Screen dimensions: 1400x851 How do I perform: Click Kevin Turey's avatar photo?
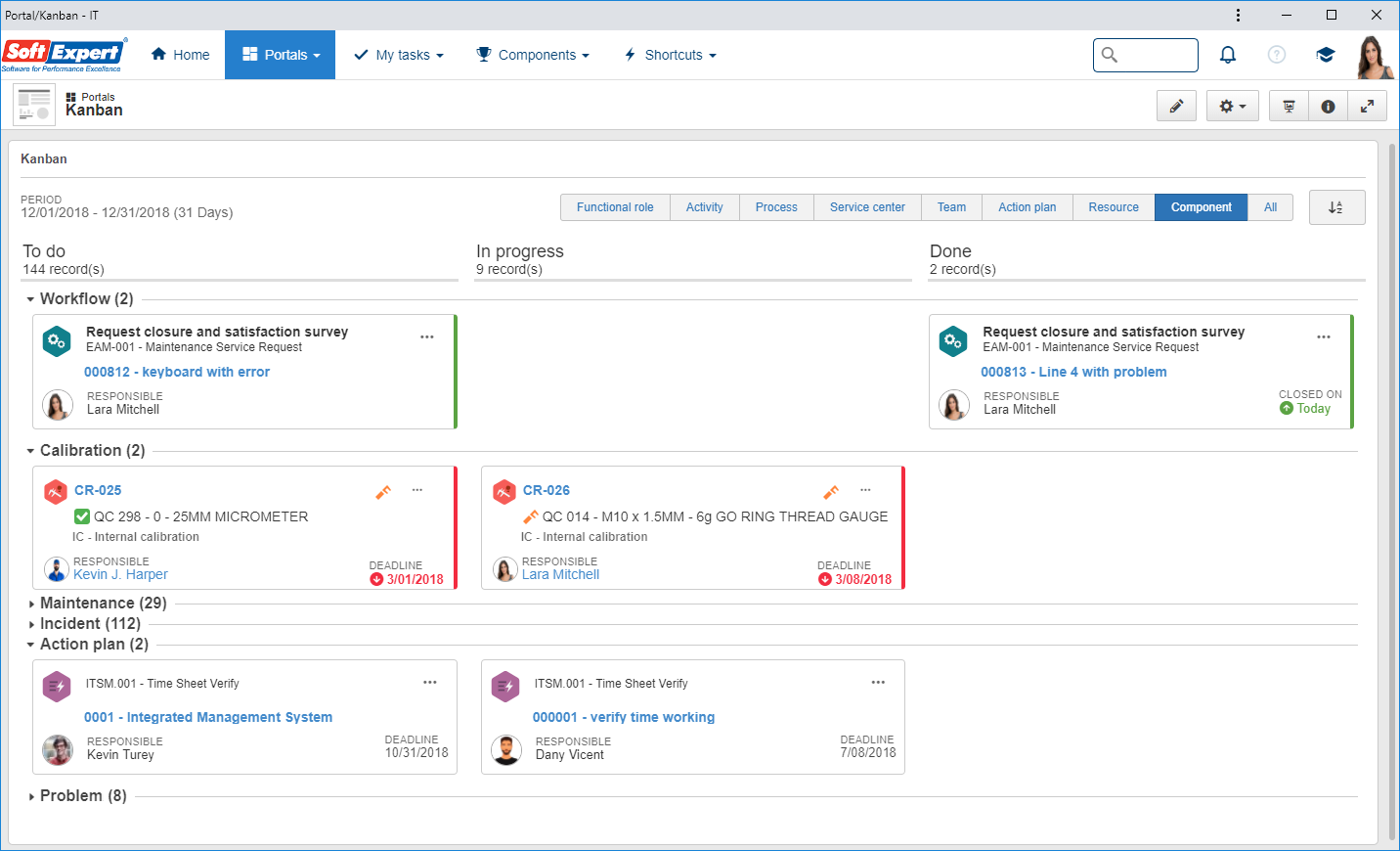click(58, 750)
